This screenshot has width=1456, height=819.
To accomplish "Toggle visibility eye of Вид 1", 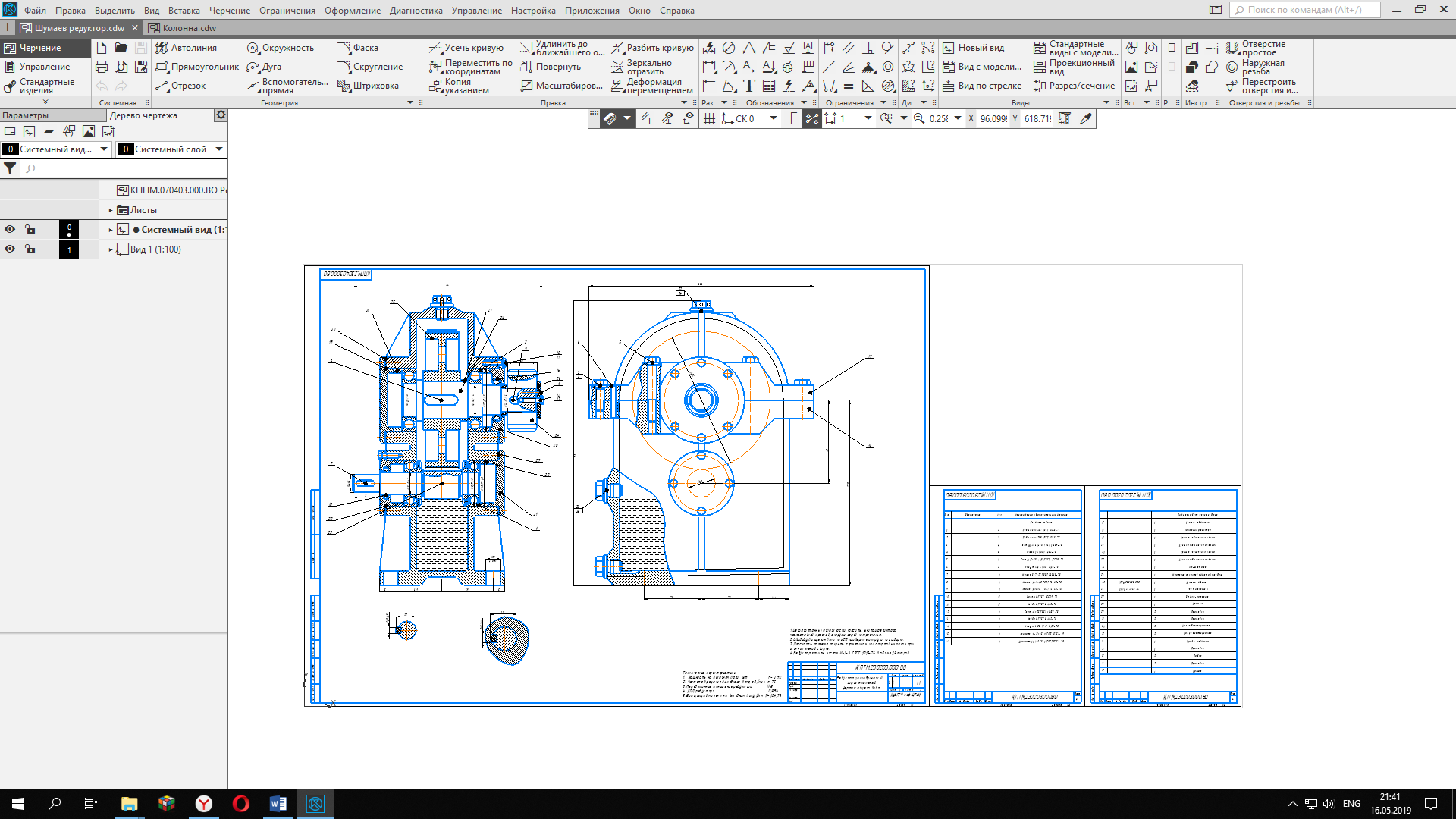I will tap(10, 249).
